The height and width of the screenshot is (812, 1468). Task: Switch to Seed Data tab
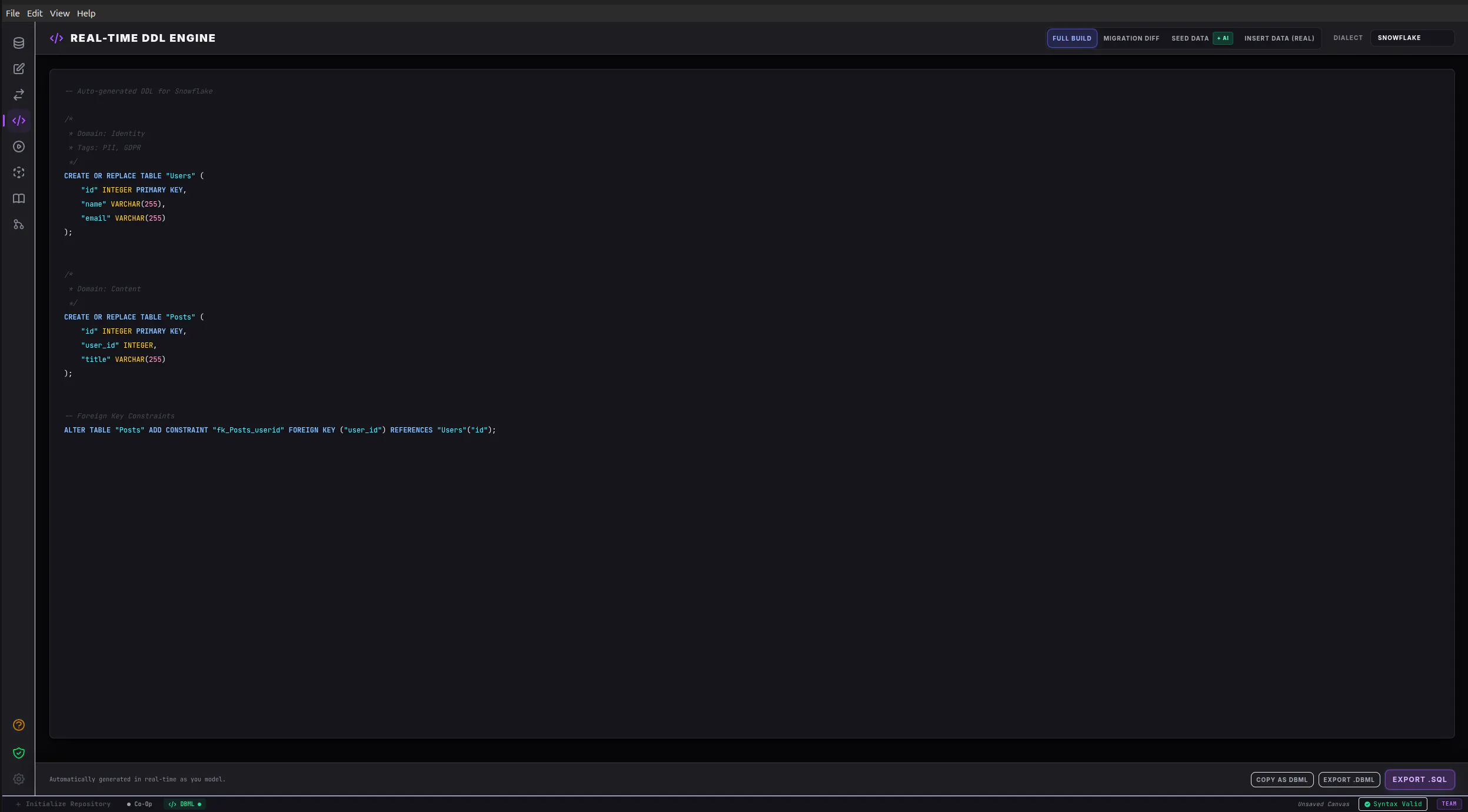1190,38
